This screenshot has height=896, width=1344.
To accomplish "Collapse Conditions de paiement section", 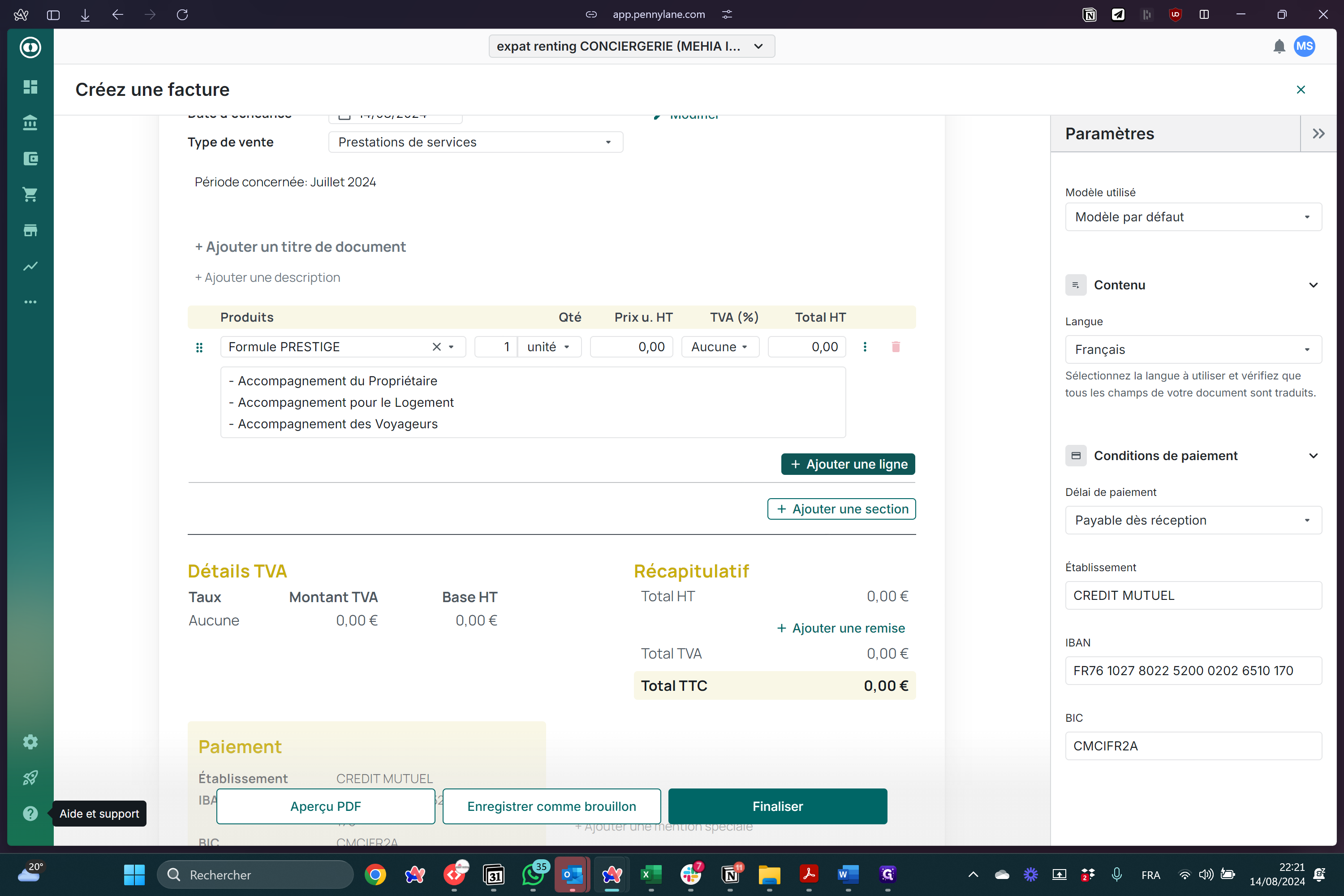I will [1313, 456].
